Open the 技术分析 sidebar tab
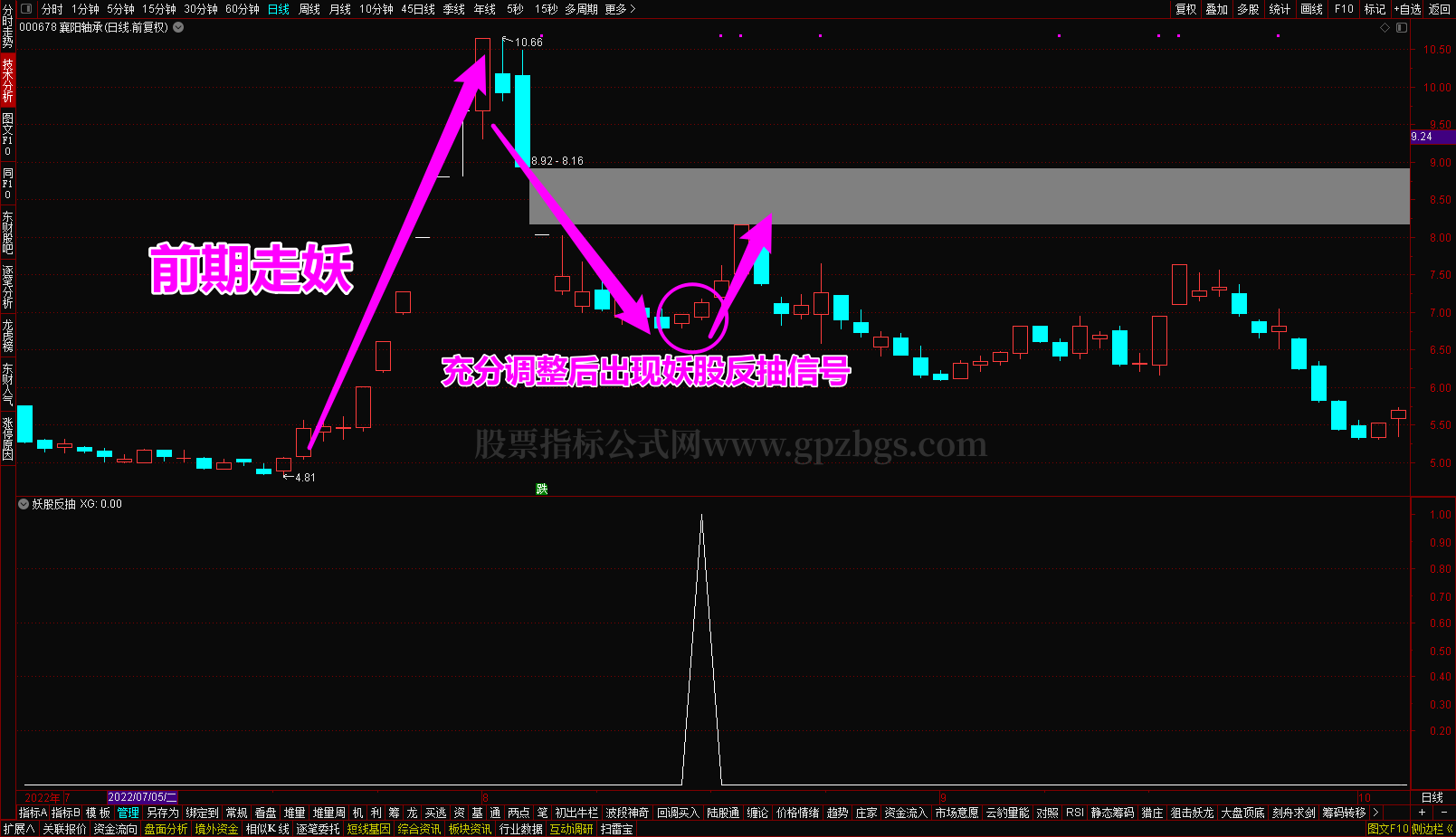Image resolution: width=1456 pixels, height=837 pixels. [7, 81]
